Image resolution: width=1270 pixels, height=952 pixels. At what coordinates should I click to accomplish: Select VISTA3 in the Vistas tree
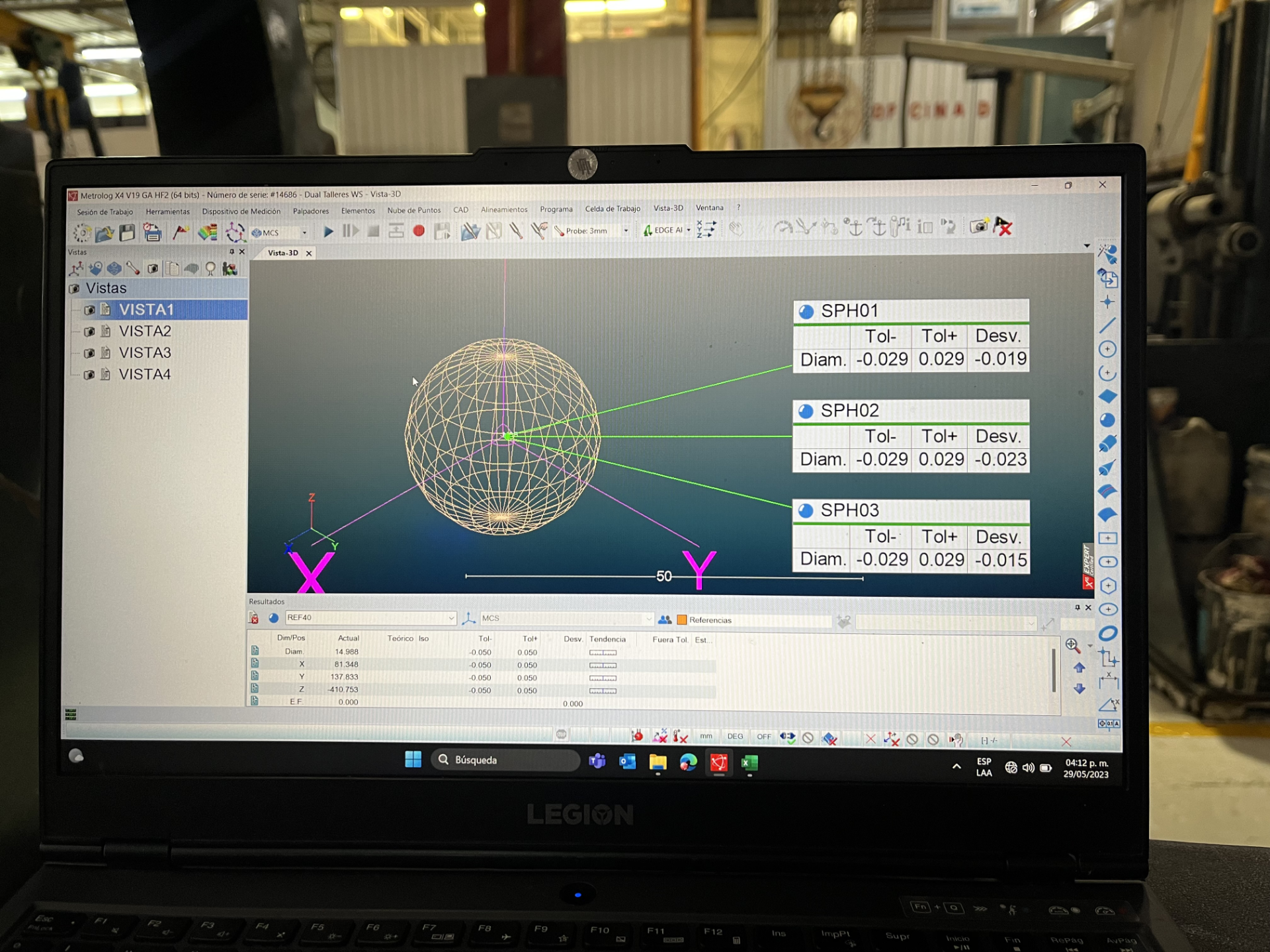145,353
